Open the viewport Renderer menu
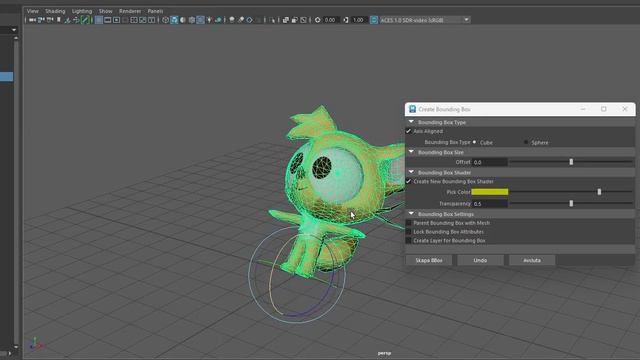Viewport: 640px width, 360px height. (x=130, y=11)
